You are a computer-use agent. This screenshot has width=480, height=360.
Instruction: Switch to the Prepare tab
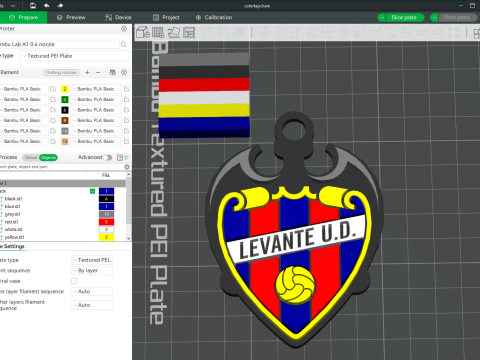coord(23,17)
